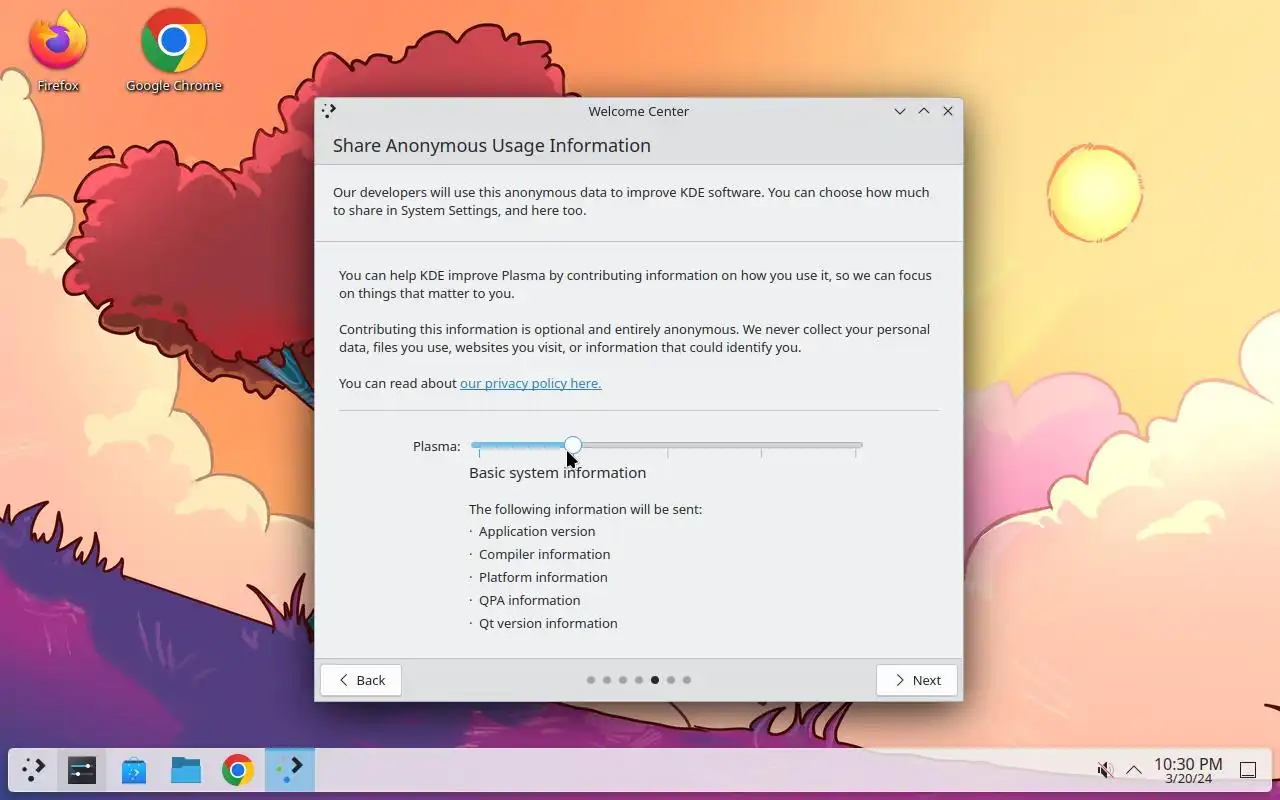Minimize the Welcome Center window

(x=900, y=111)
